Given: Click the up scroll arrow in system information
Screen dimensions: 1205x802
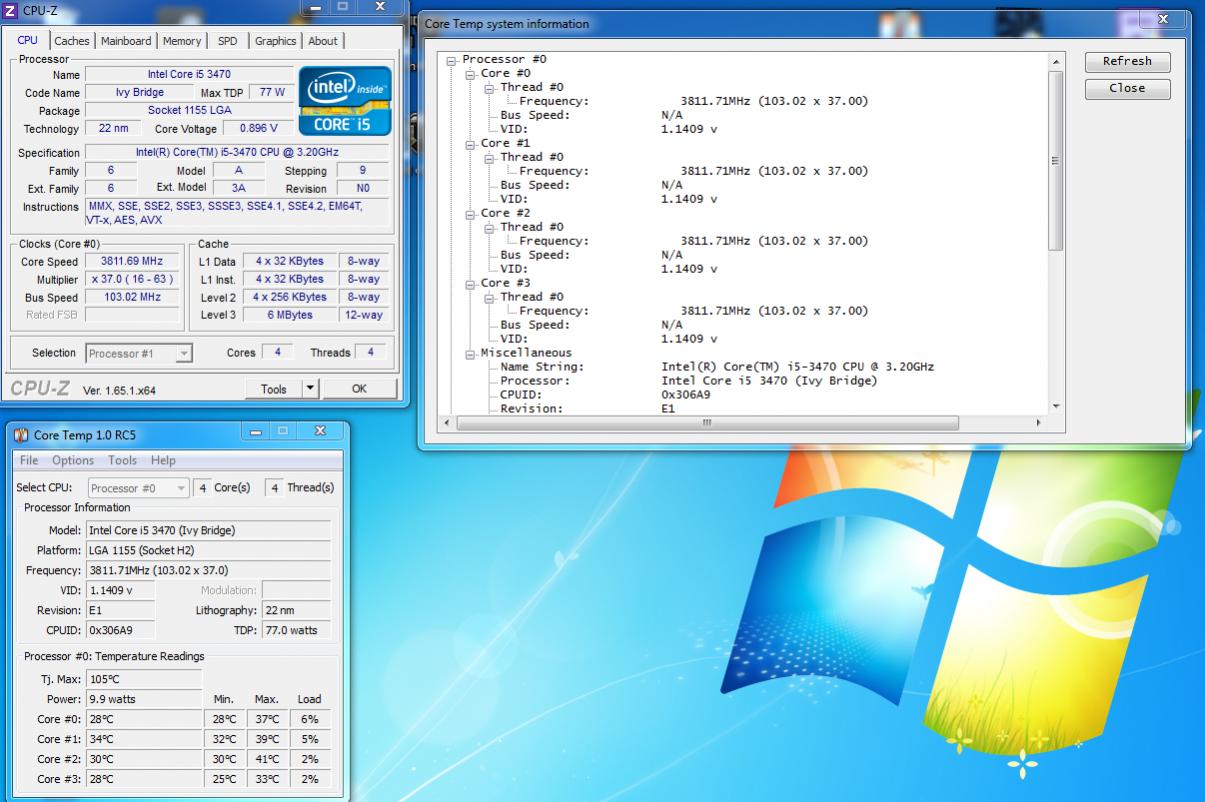Looking at the screenshot, I should [1056, 62].
